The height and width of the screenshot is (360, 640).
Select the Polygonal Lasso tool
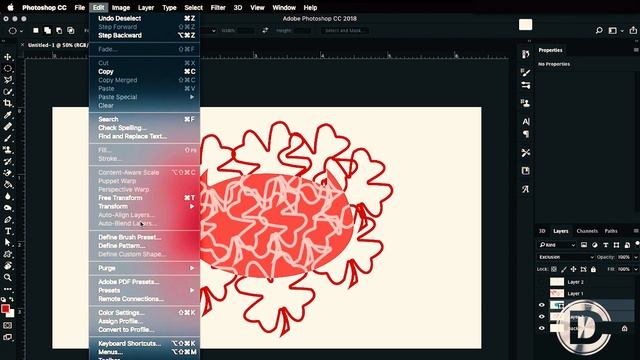(x=8, y=80)
